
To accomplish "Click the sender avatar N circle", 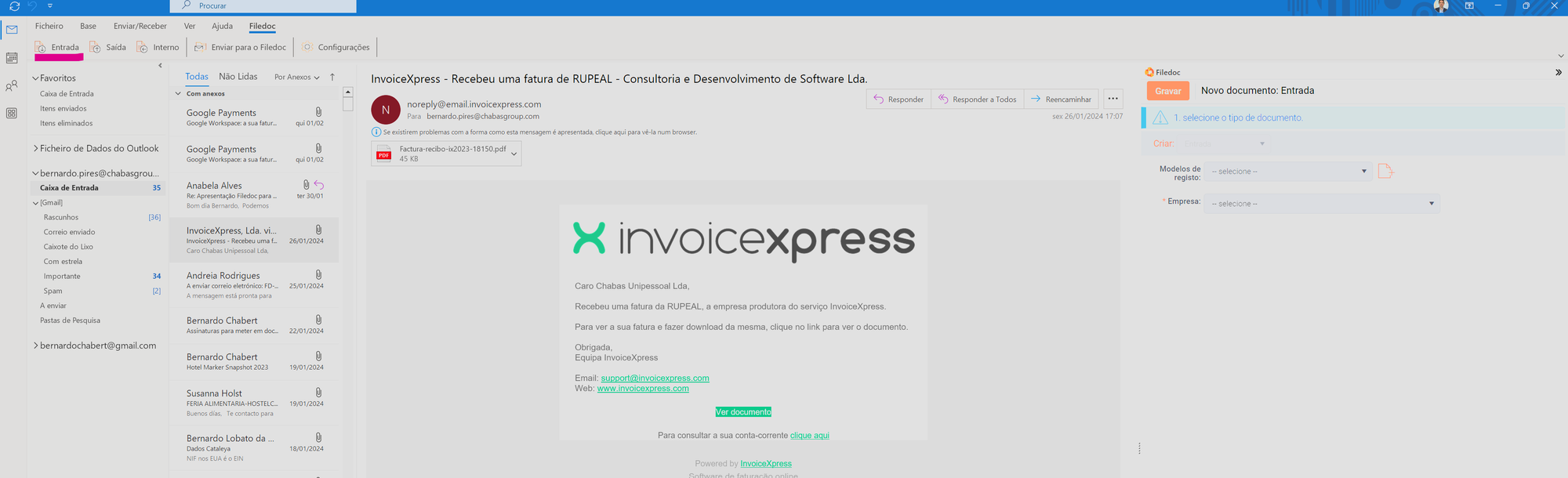I will pos(386,110).
